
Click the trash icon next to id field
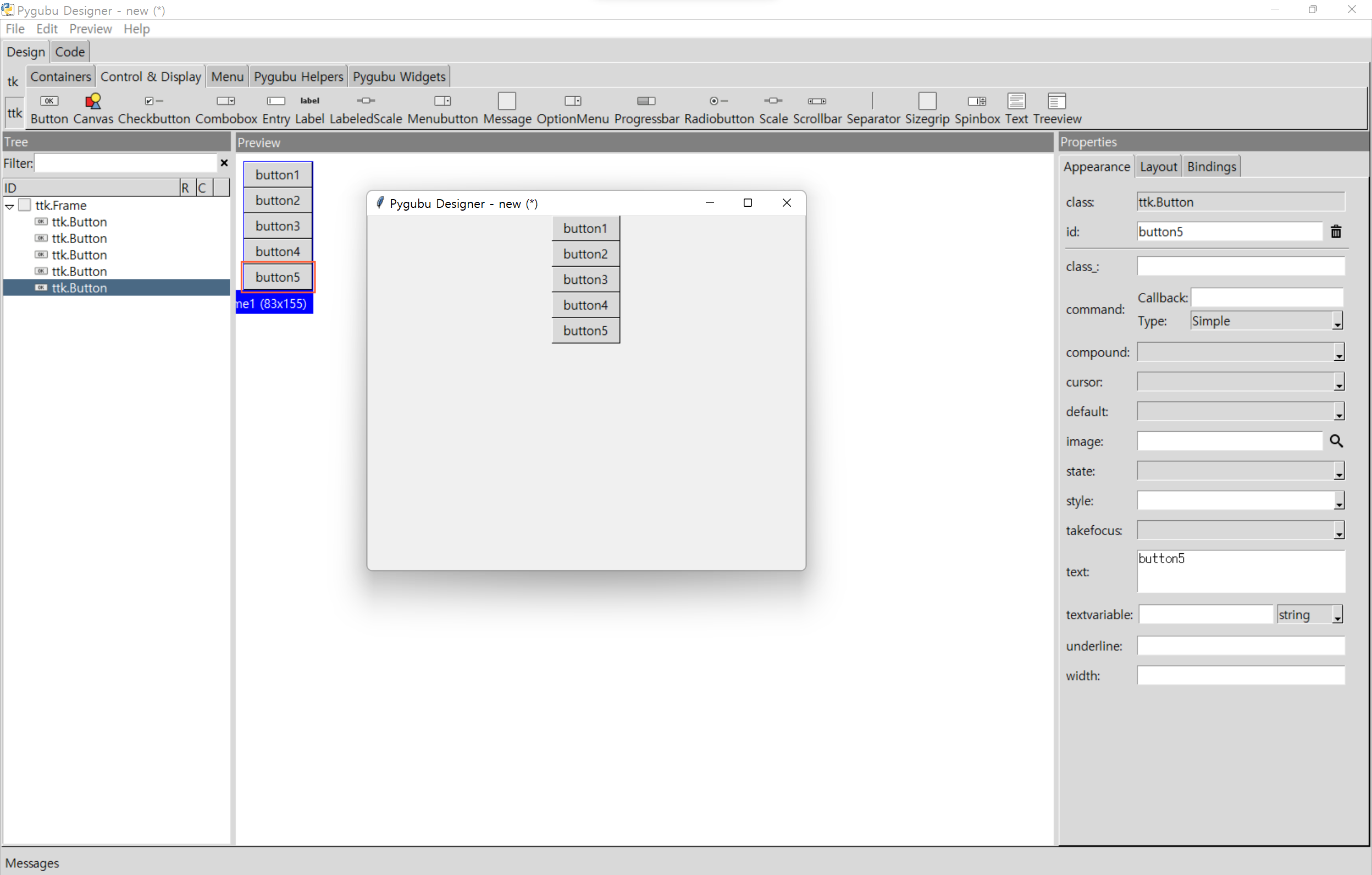click(1336, 232)
